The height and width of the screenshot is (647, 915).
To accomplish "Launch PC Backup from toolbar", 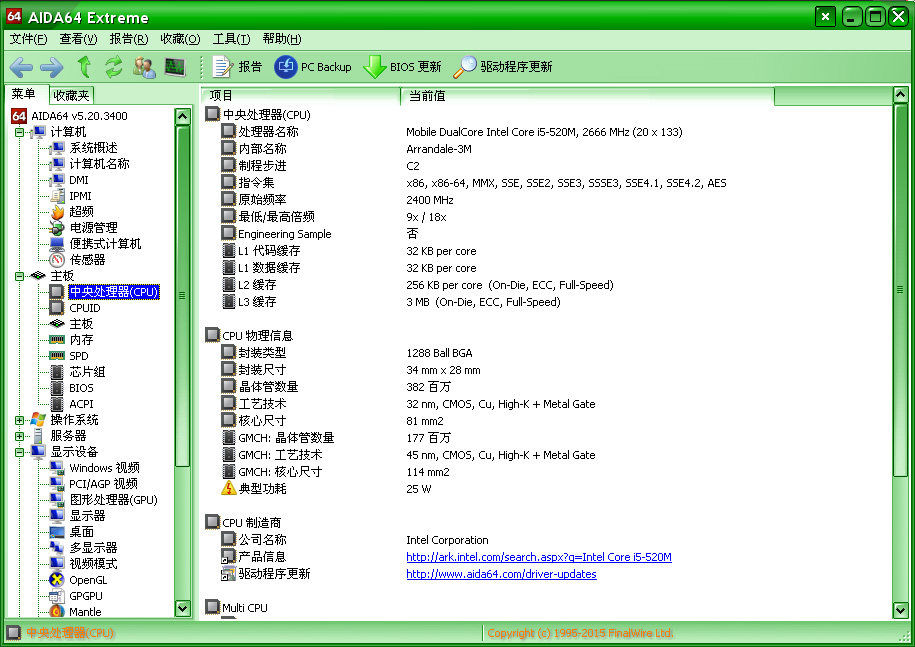I will [x=313, y=67].
